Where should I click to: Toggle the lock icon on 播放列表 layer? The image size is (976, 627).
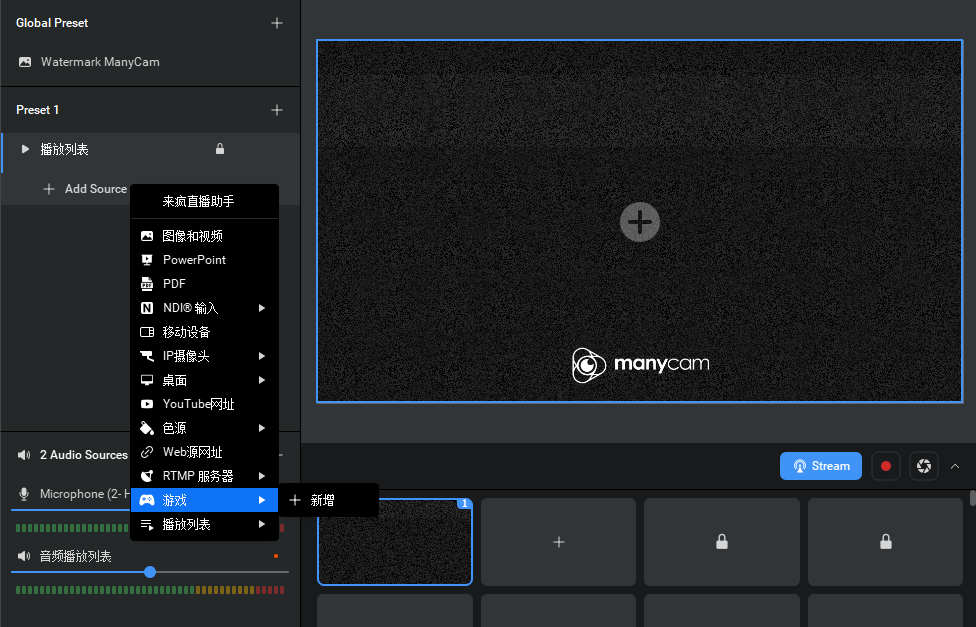coord(220,149)
